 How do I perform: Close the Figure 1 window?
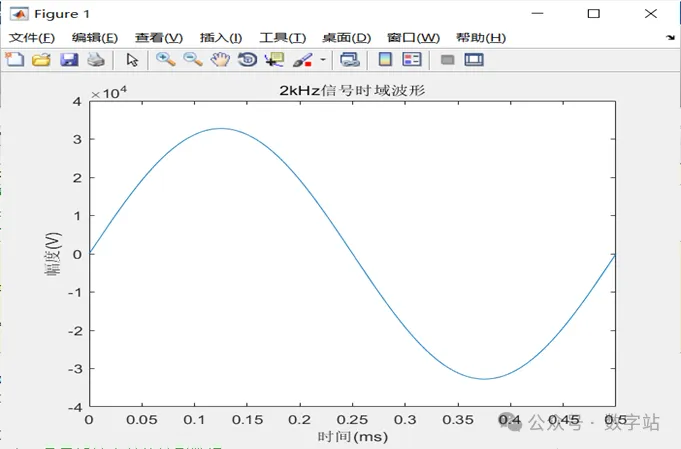(651, 13)
